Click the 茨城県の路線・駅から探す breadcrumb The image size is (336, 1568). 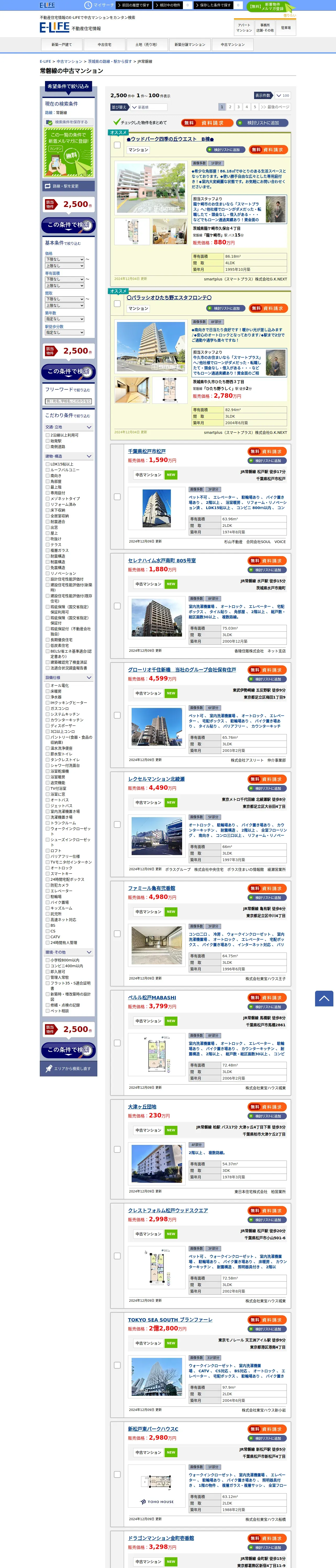(x=110, y=61)
